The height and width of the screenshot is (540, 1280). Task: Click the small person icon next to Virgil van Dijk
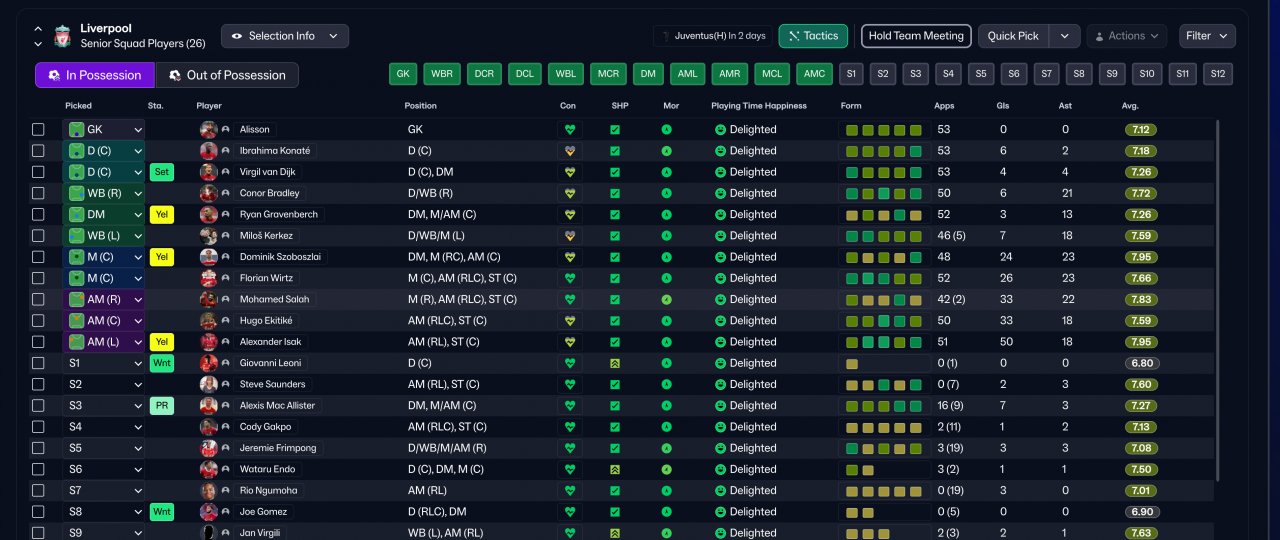tap(226, 172)
